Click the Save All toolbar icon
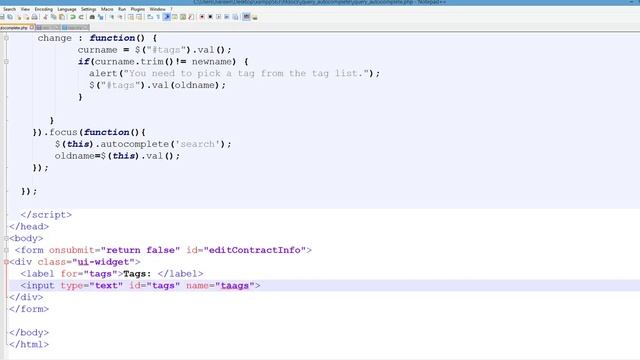Image resolution: width=640 pixels, height=360 pixels. click(x=10, y=17)
